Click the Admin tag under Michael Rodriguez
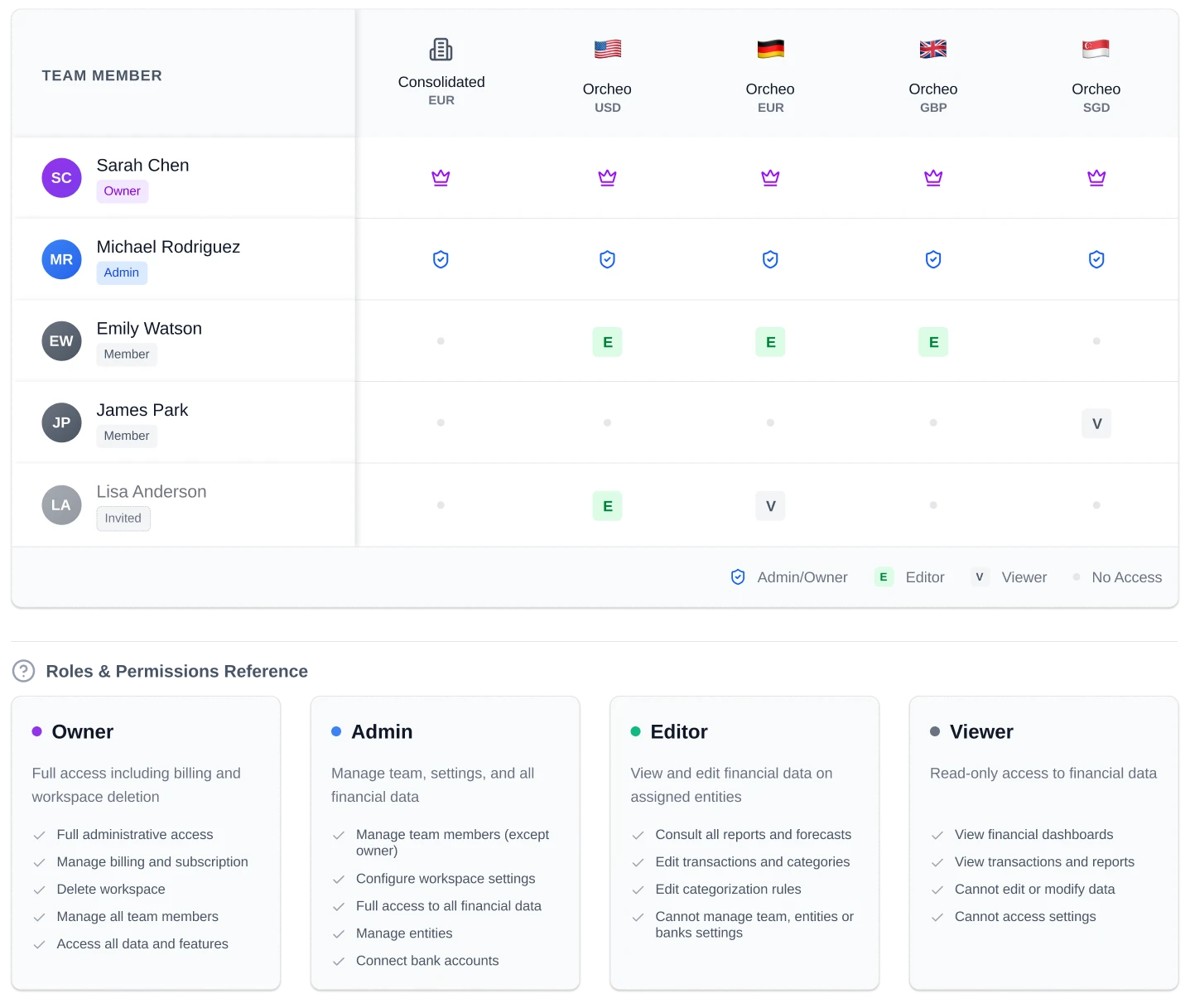The width and height of the screenshot is (1190, 1008). [122, 272]
